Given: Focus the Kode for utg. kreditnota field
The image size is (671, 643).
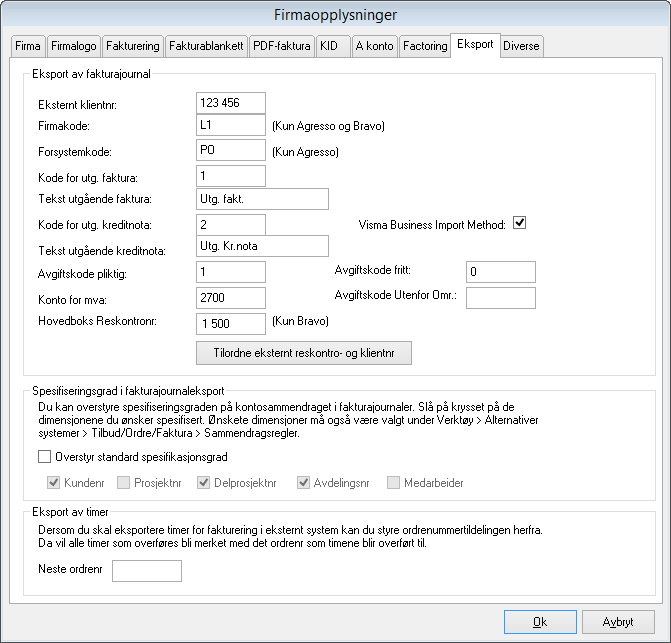Looking at the screenshot, I should point(231,225).
